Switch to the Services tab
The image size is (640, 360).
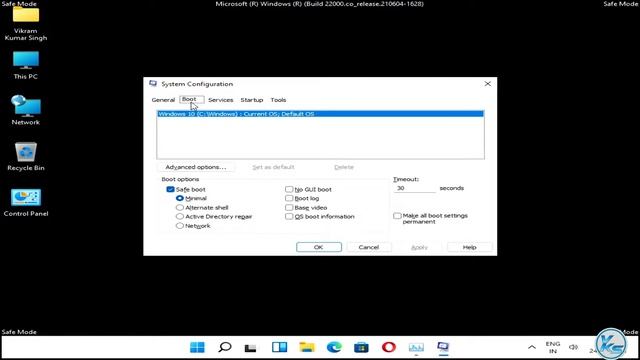click(220, 100)
